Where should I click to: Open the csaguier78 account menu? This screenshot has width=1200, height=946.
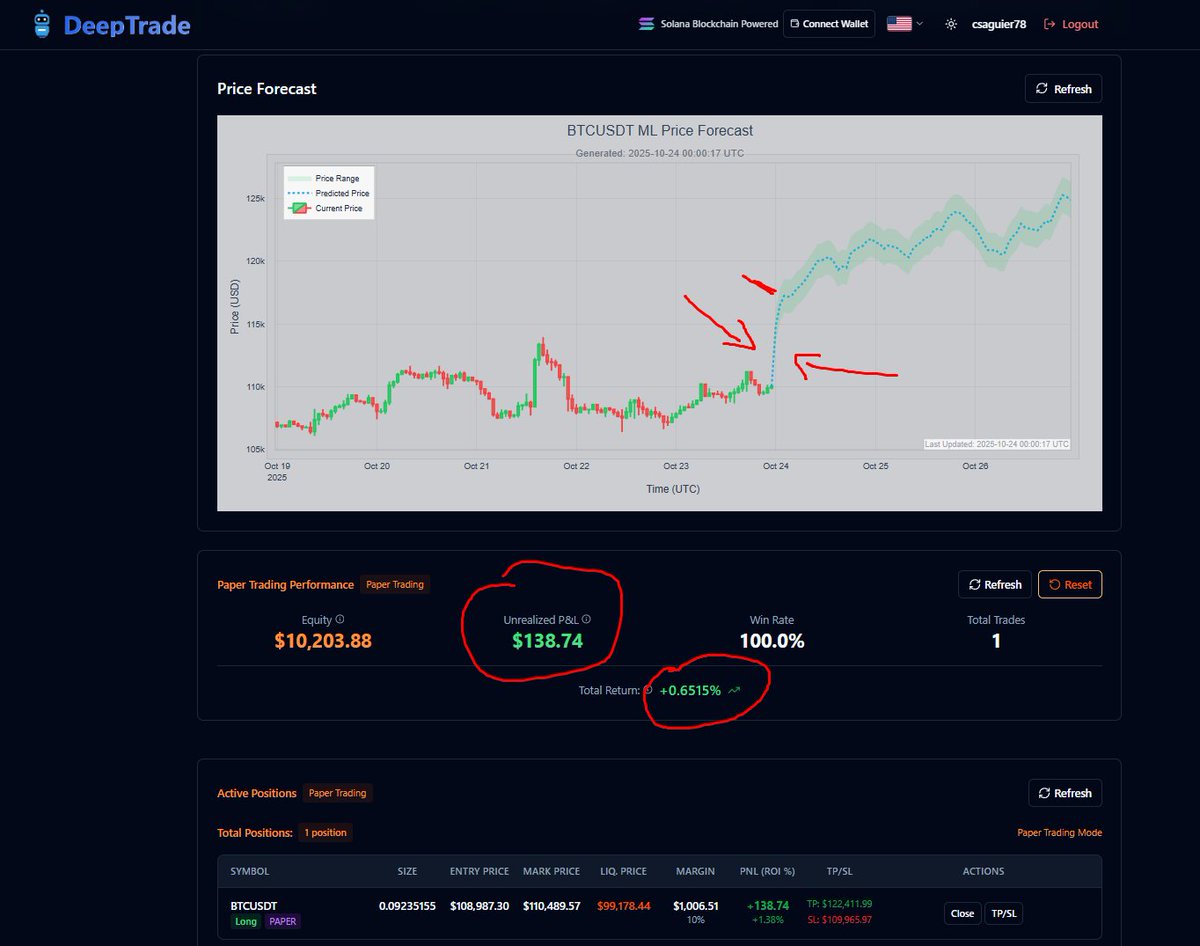(x=1000, y=23)
